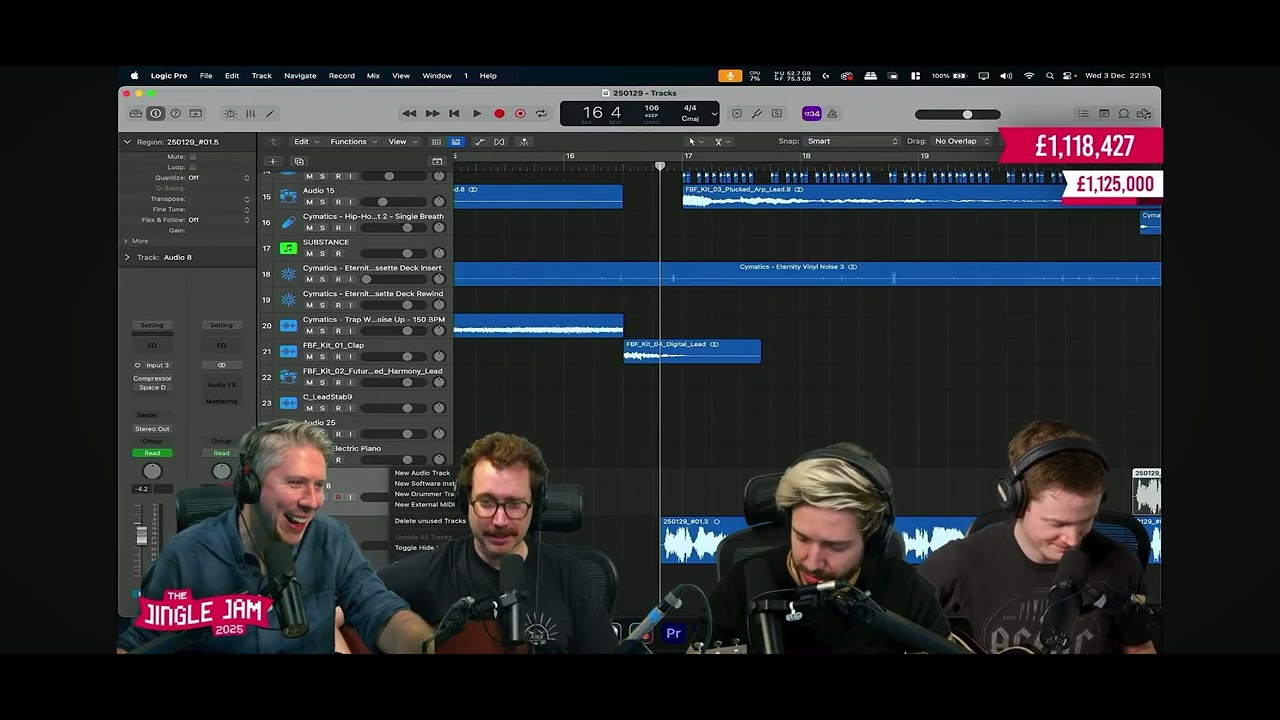
Task: Click the Catch Playhead button
Action: pyautogui.click(x=523, y=142)
